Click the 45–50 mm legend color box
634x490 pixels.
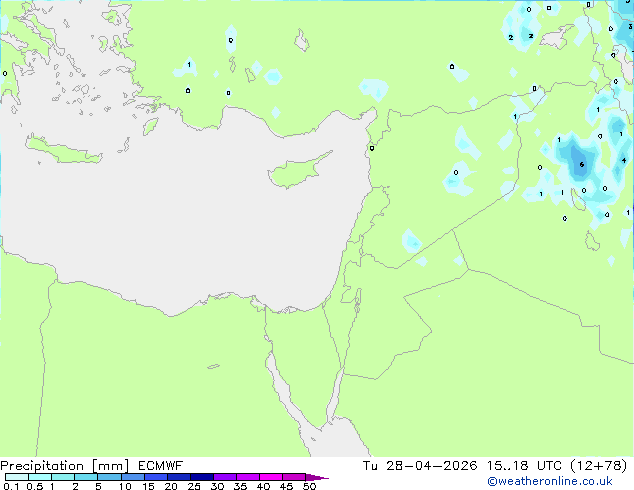(294, 477)
